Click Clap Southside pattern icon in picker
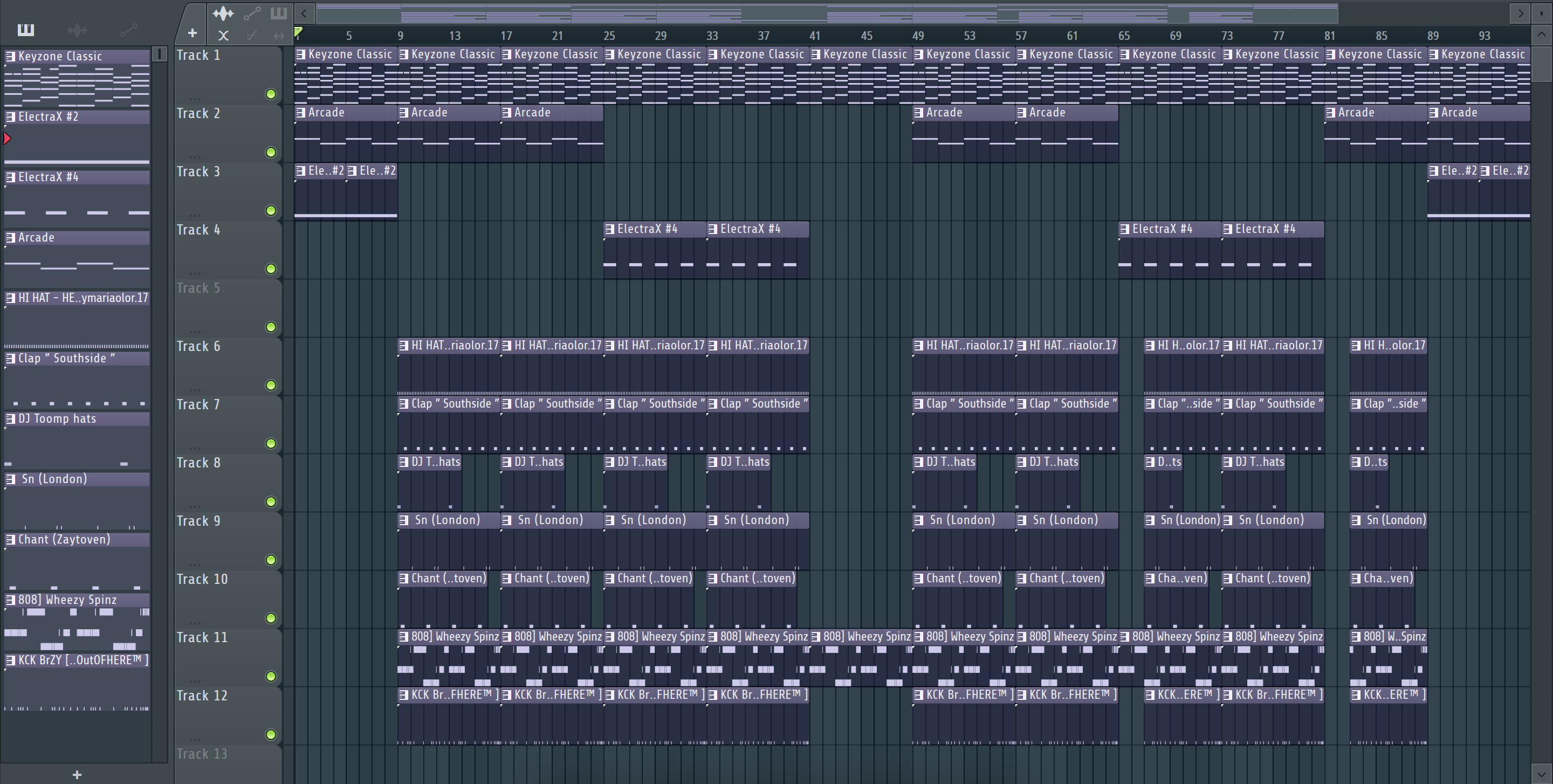This screenshot has height=784, width=1553. 10,358
